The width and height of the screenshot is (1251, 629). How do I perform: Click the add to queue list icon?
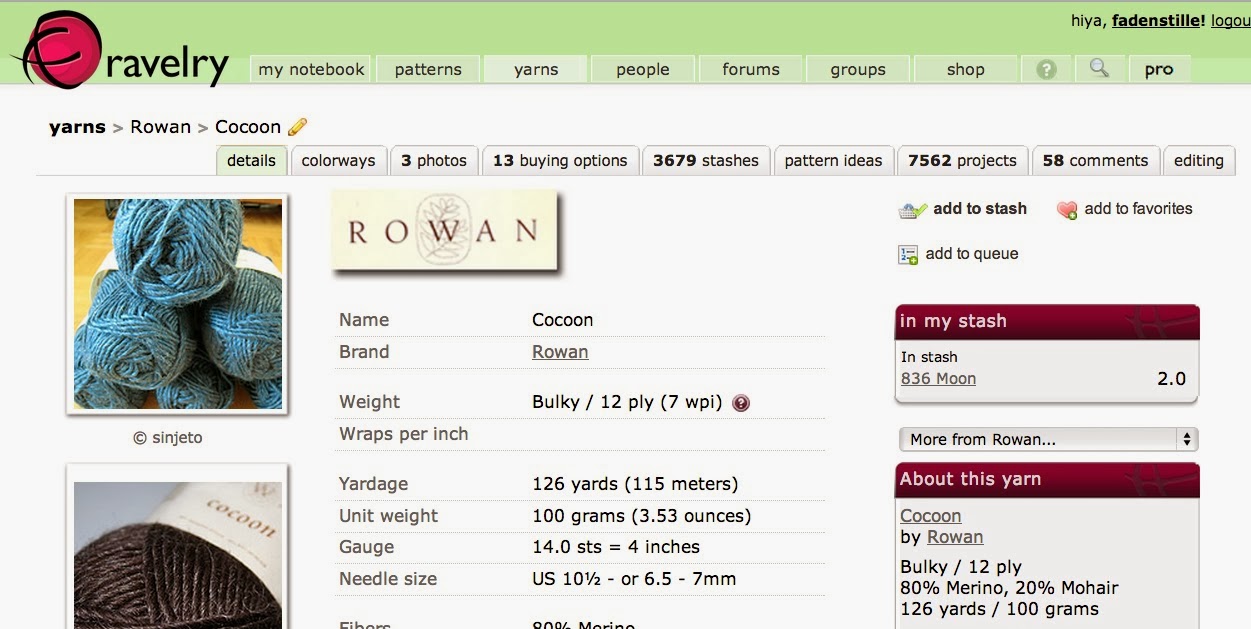[x=908, y=255]
